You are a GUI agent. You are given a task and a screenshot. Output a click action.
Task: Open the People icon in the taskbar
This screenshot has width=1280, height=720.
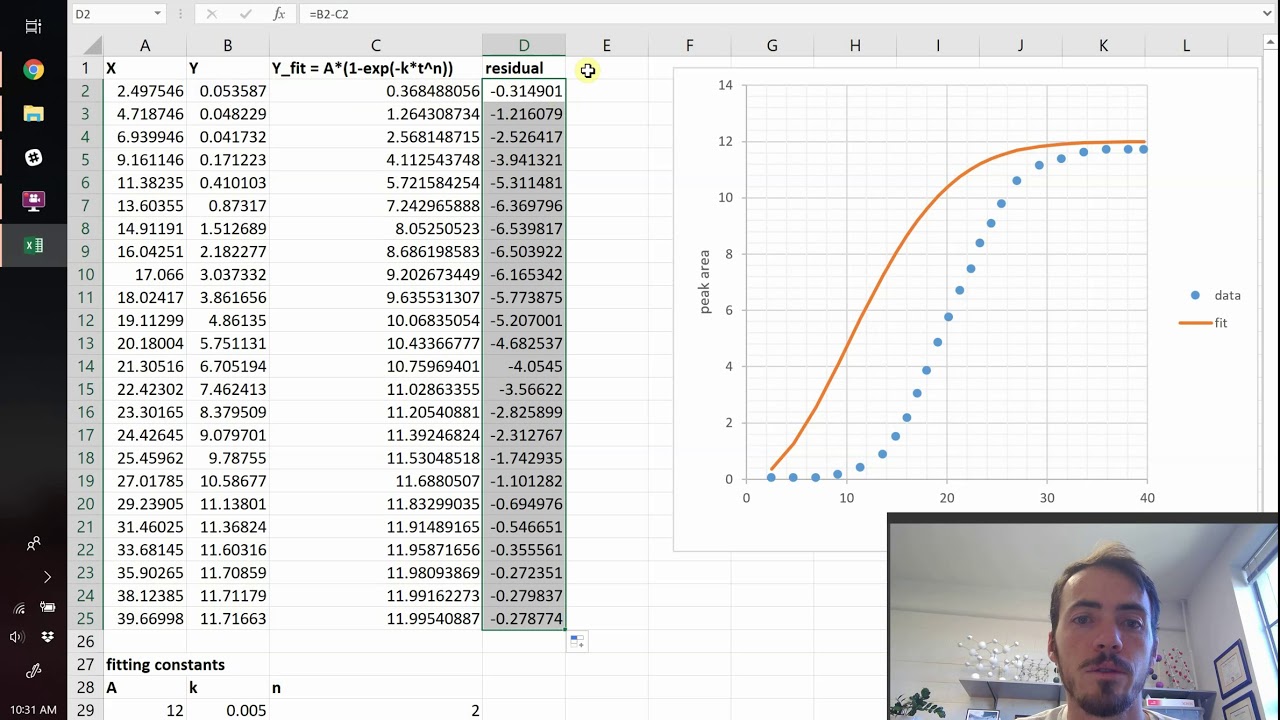tap(33, 544)
